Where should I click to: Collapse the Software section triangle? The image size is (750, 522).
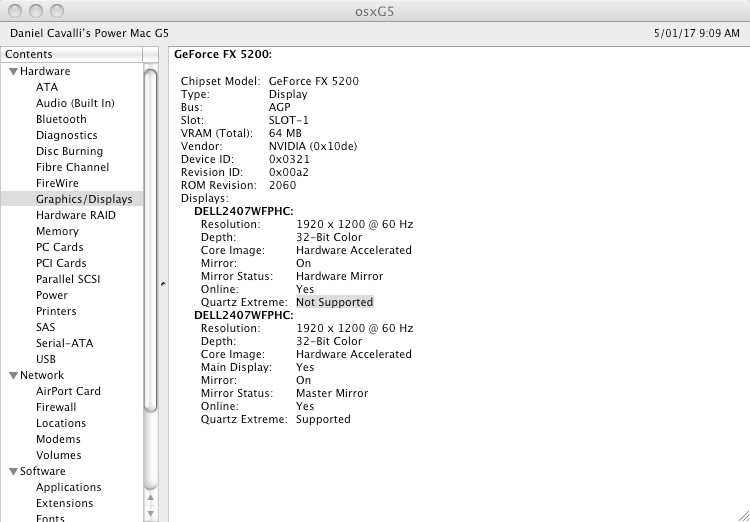(13, 472)
